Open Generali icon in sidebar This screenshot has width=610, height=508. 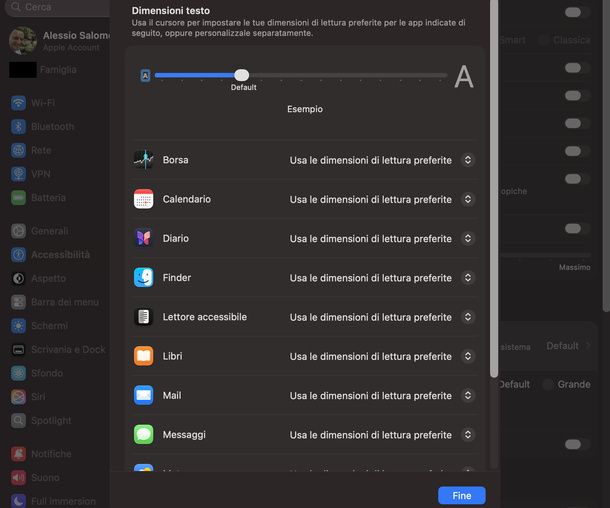pos(18,231)
